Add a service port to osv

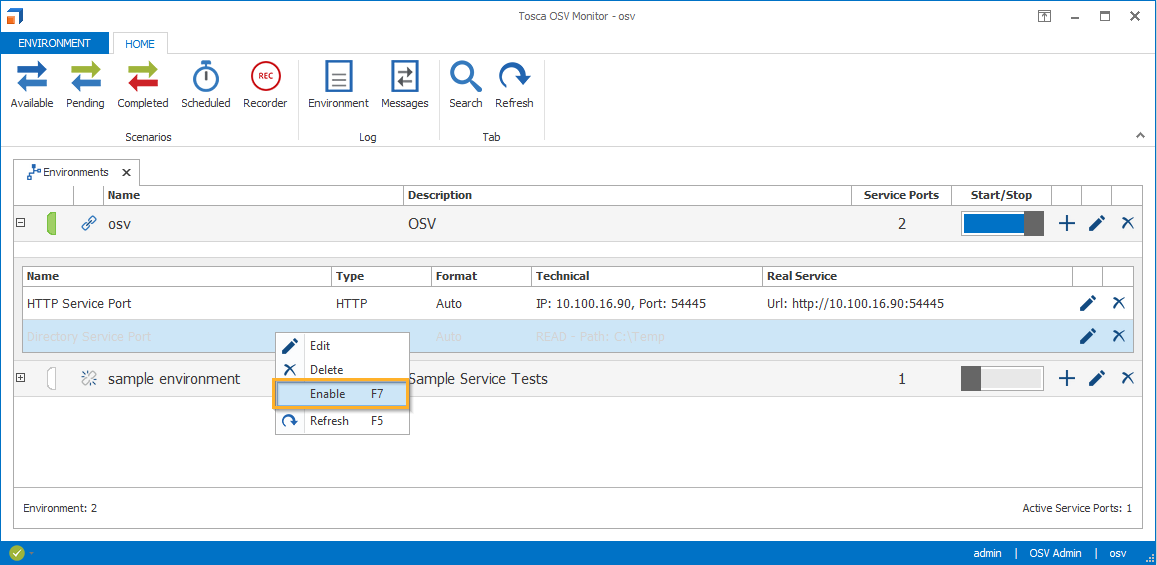coord(1067,224)
